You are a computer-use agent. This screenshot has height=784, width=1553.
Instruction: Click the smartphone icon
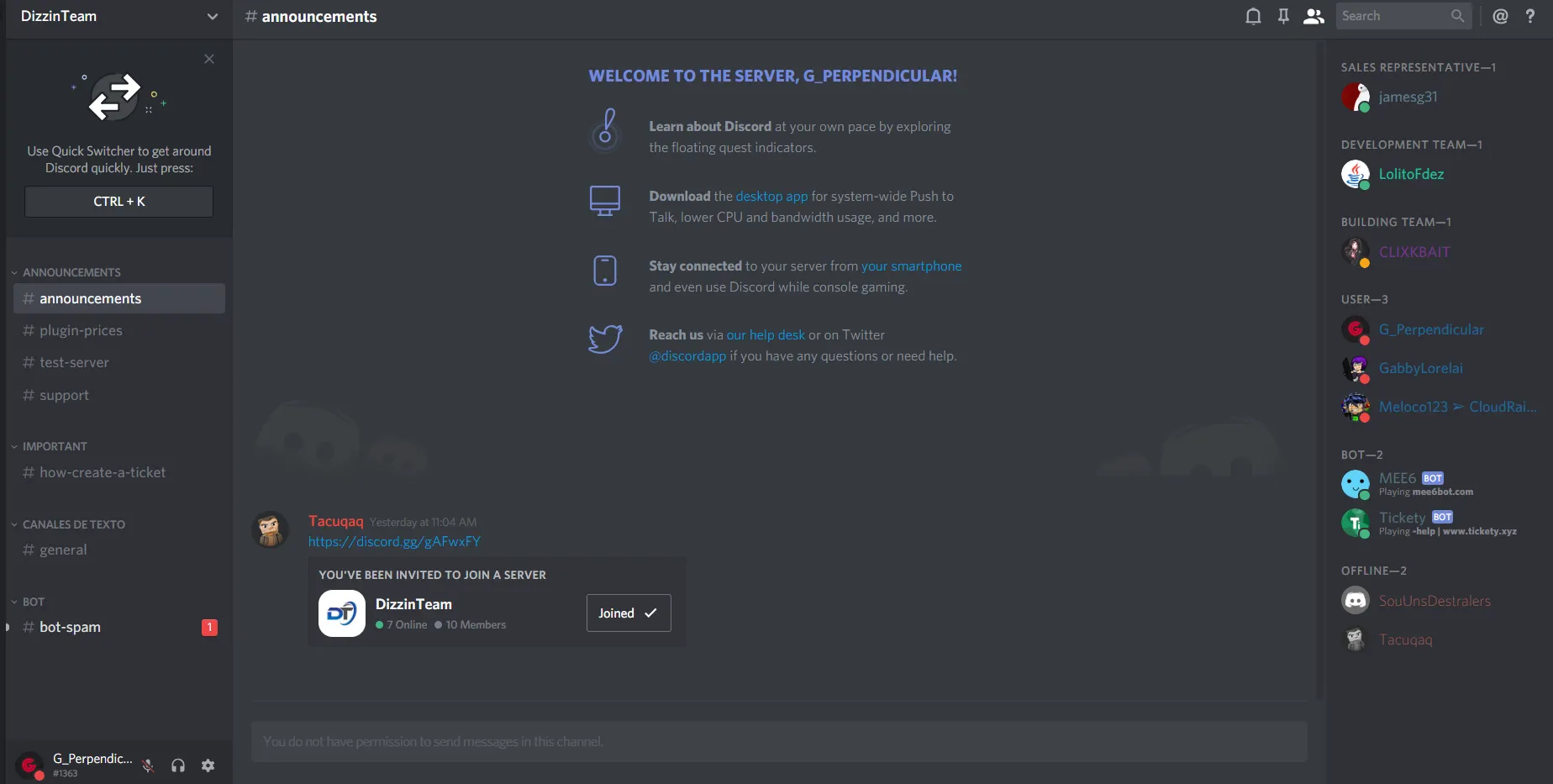(x=605, y=270)
